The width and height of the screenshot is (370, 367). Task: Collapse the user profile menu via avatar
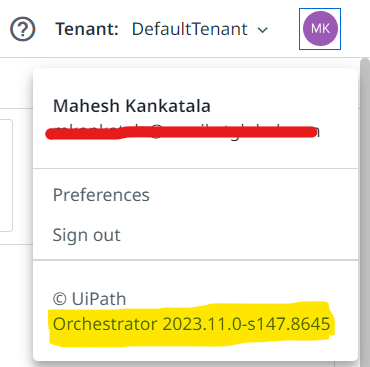click(320, 29)
